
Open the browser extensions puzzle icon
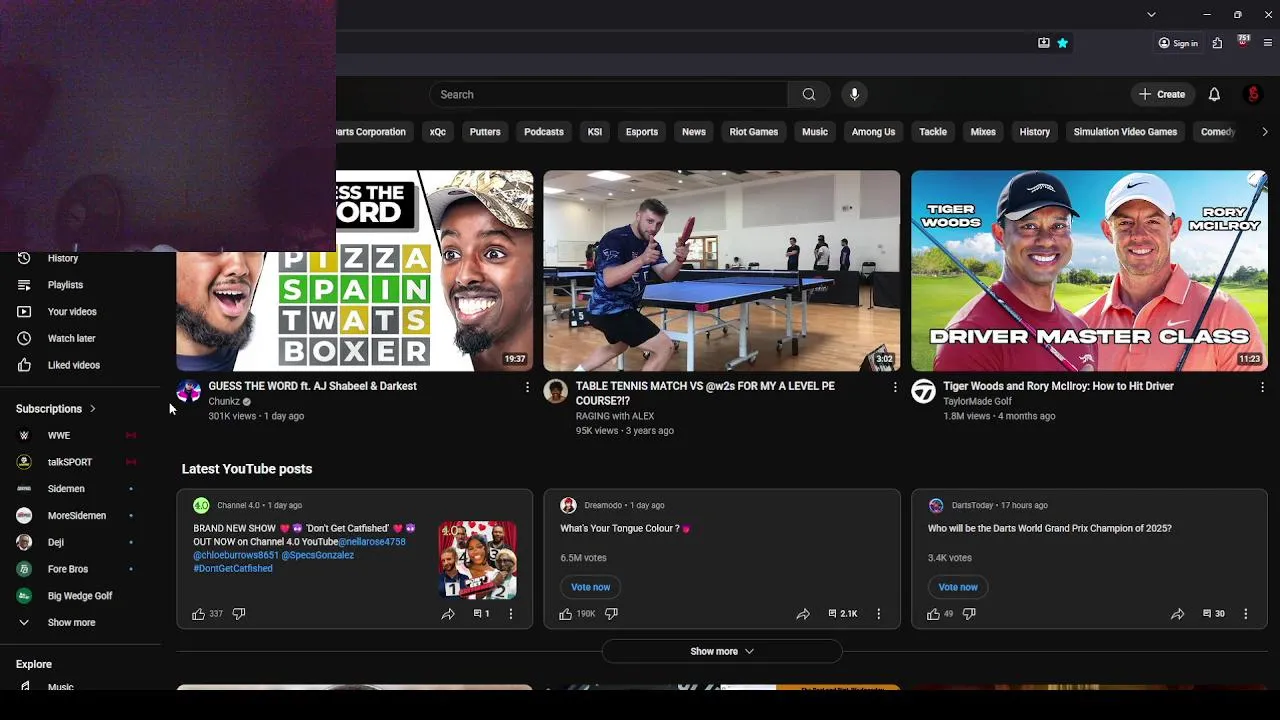pyautogui.click(x=1217, y=43)
